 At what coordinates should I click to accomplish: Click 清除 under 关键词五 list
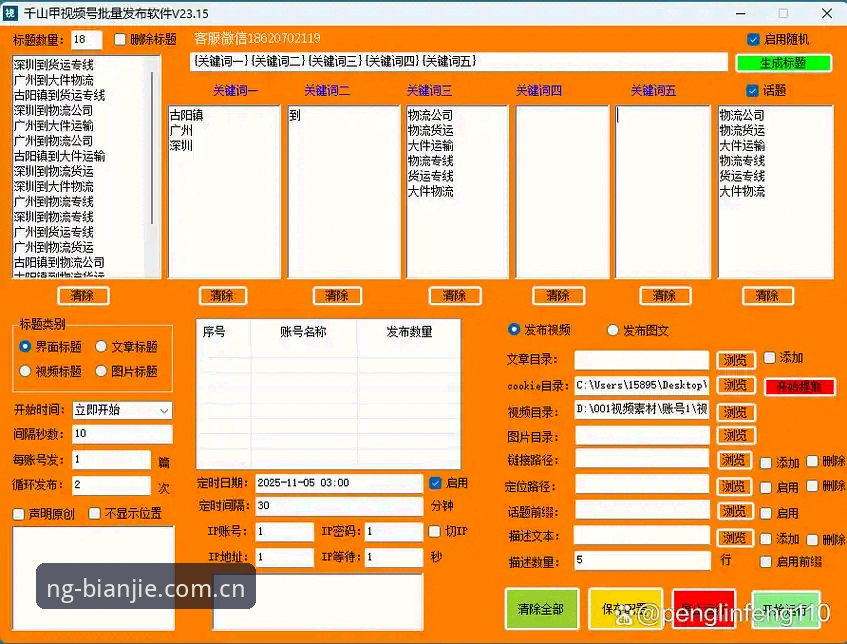(665, 296)
